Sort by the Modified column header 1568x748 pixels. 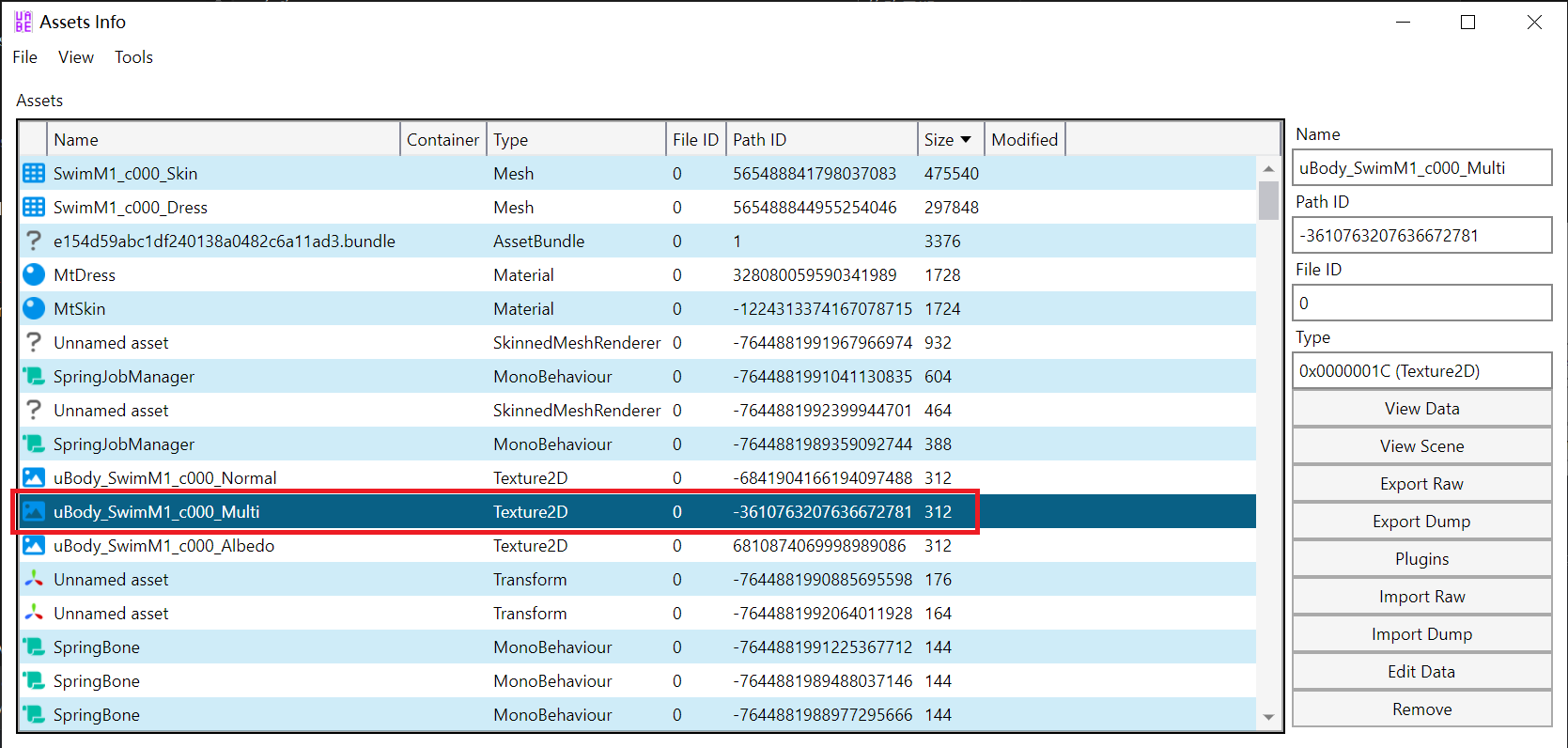[x=1025, y=139]
